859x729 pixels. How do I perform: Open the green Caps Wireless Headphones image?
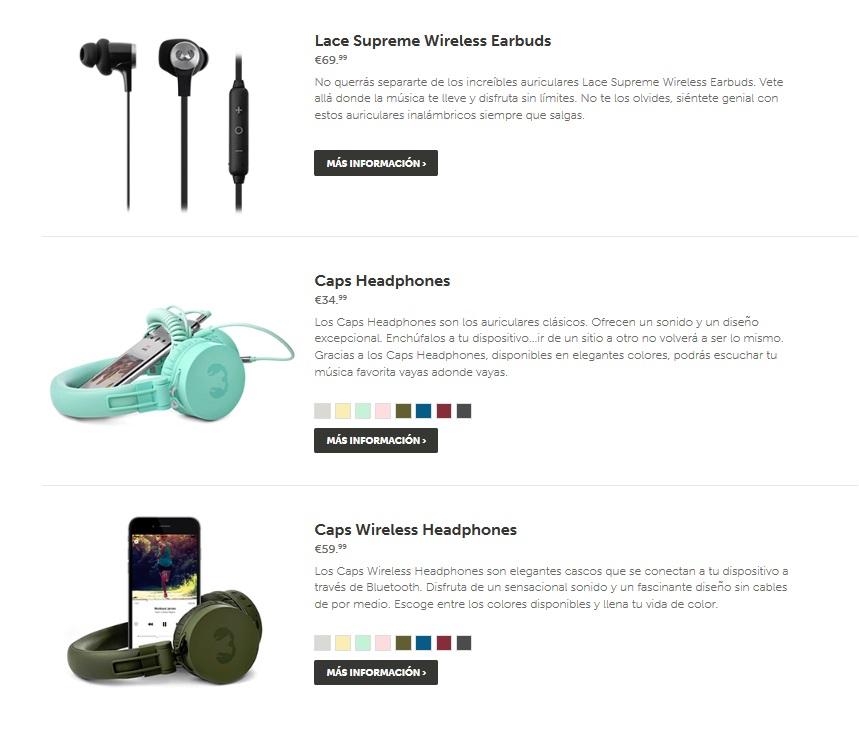pos(164,601)
